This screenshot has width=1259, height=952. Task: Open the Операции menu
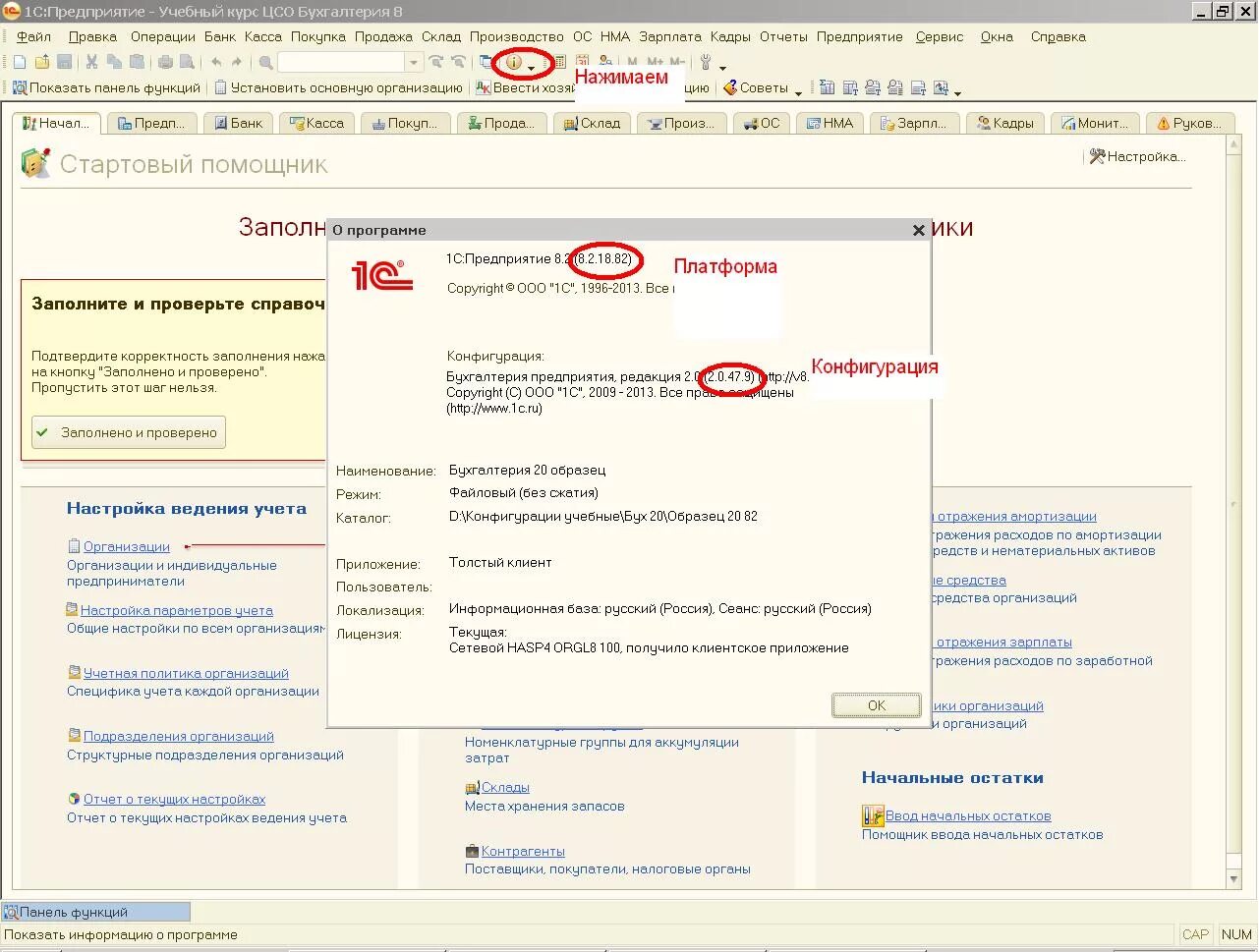[x=163, y=36]
